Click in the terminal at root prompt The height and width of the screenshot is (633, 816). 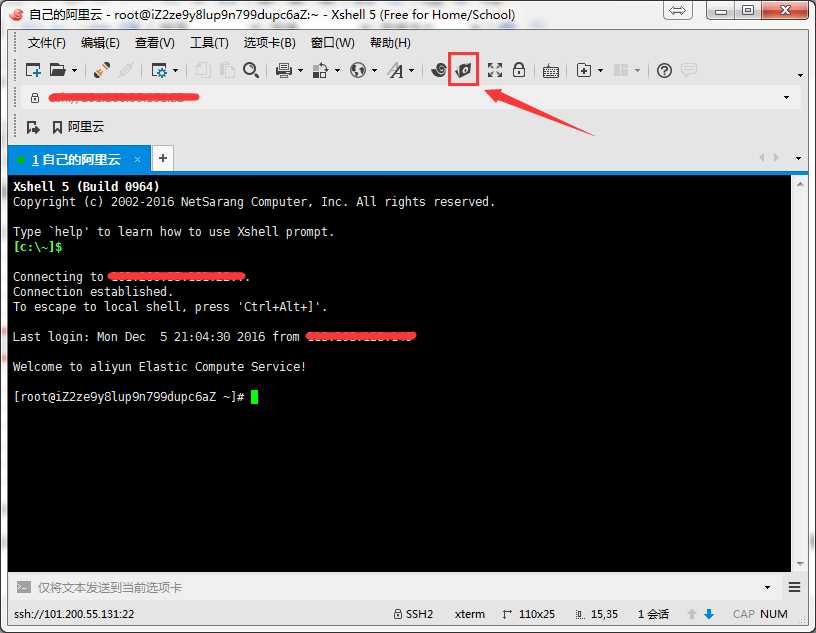(x=254, y=397)
